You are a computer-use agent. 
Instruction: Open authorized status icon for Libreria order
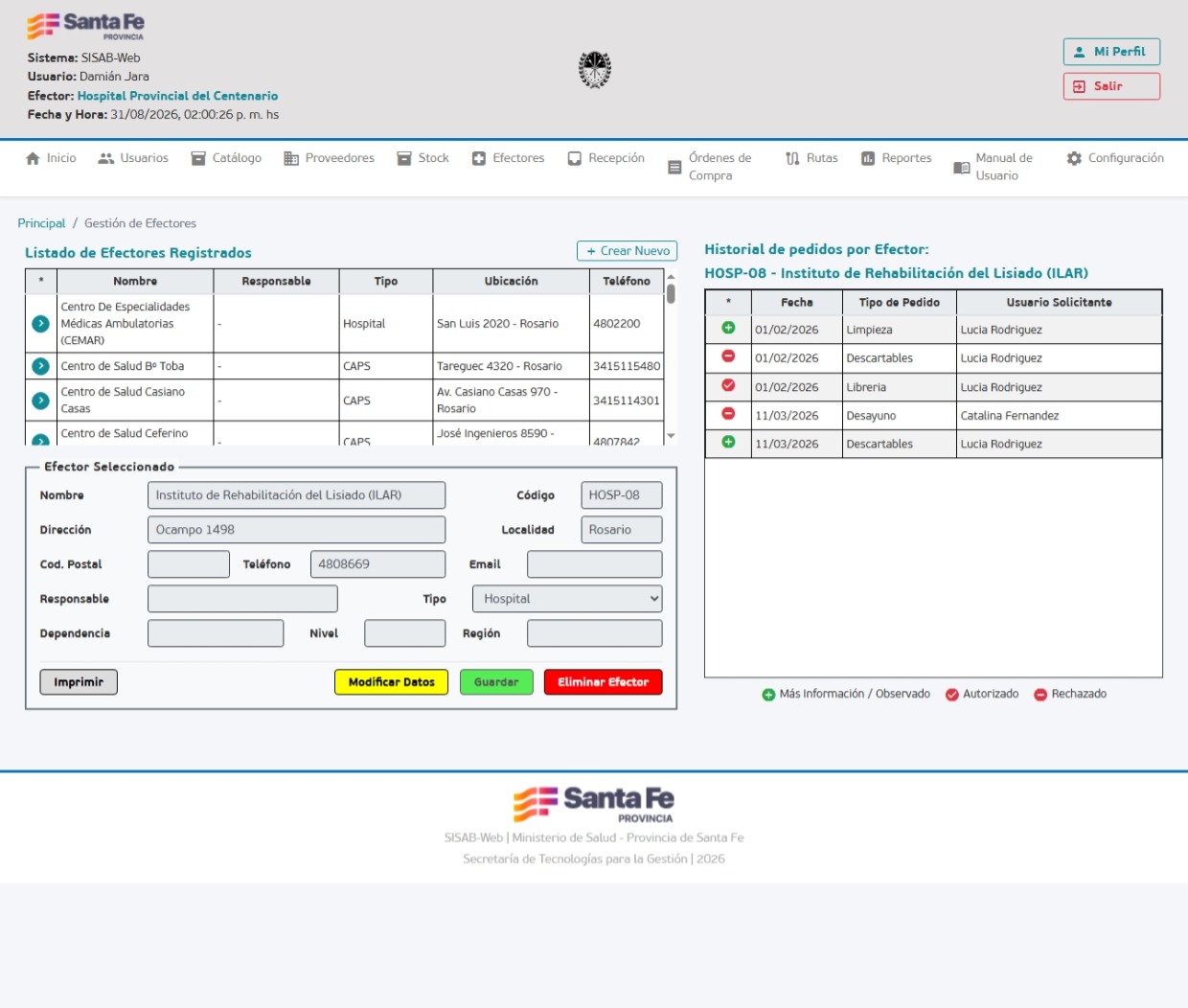[728, 386]
